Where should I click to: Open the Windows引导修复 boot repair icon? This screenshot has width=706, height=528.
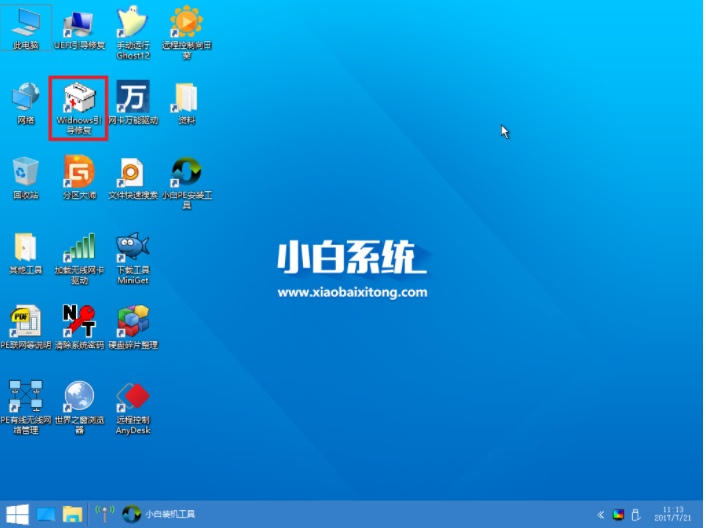[78, 102]
